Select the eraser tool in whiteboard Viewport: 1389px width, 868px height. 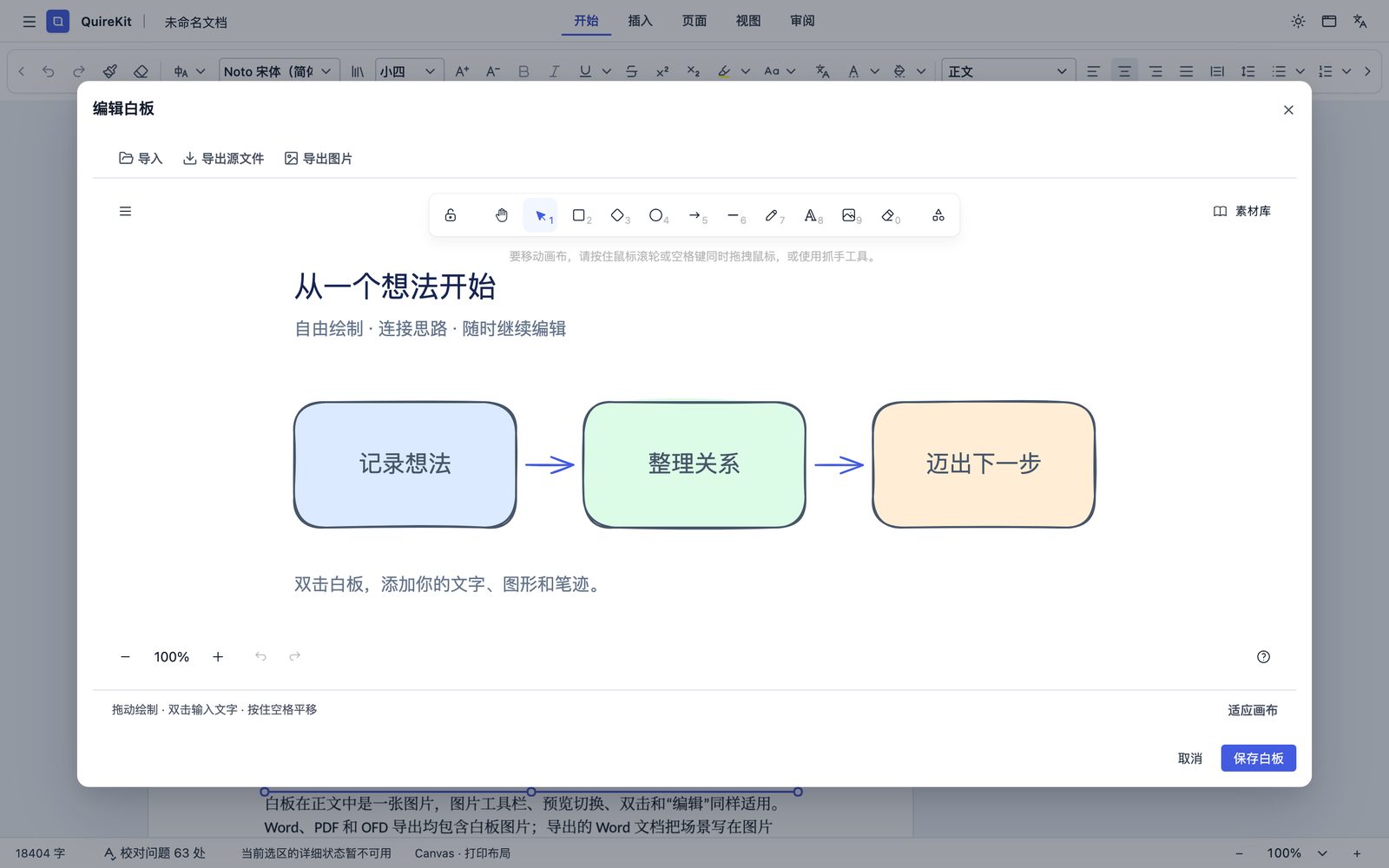pyautogui.click(x=887, y=215)
